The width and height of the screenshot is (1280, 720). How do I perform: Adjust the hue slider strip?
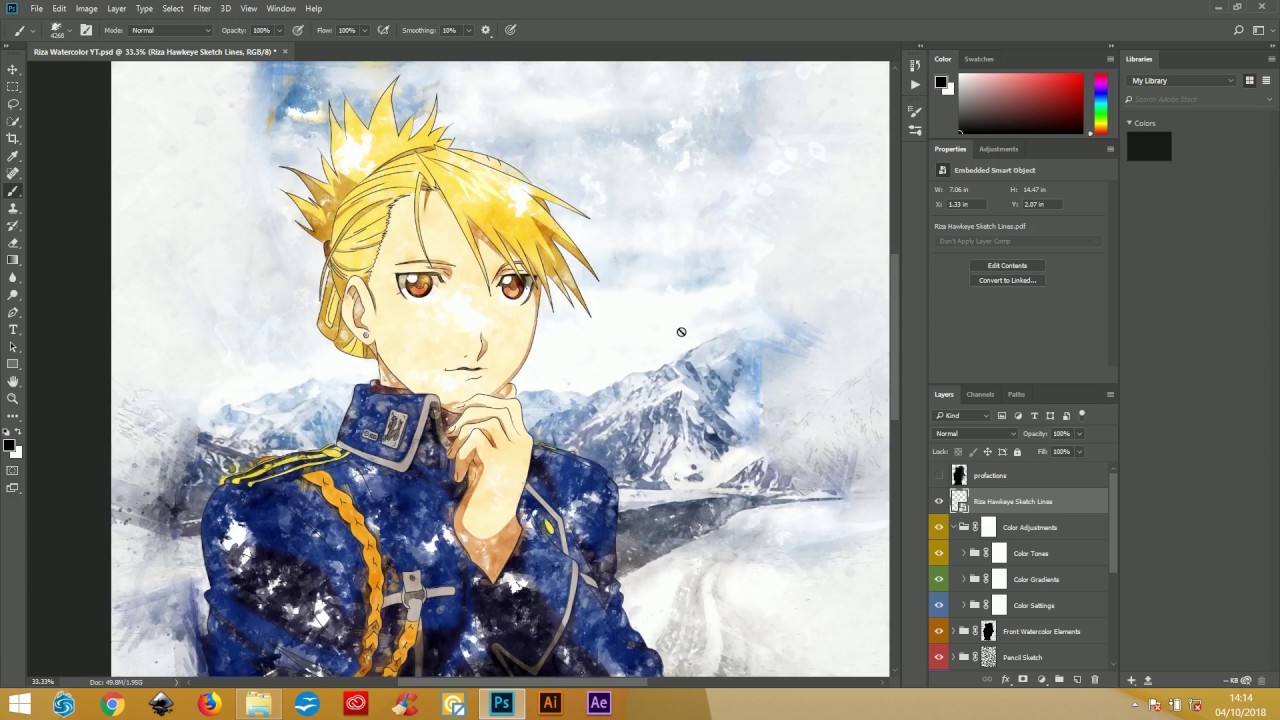click(x=1100, y=103)
